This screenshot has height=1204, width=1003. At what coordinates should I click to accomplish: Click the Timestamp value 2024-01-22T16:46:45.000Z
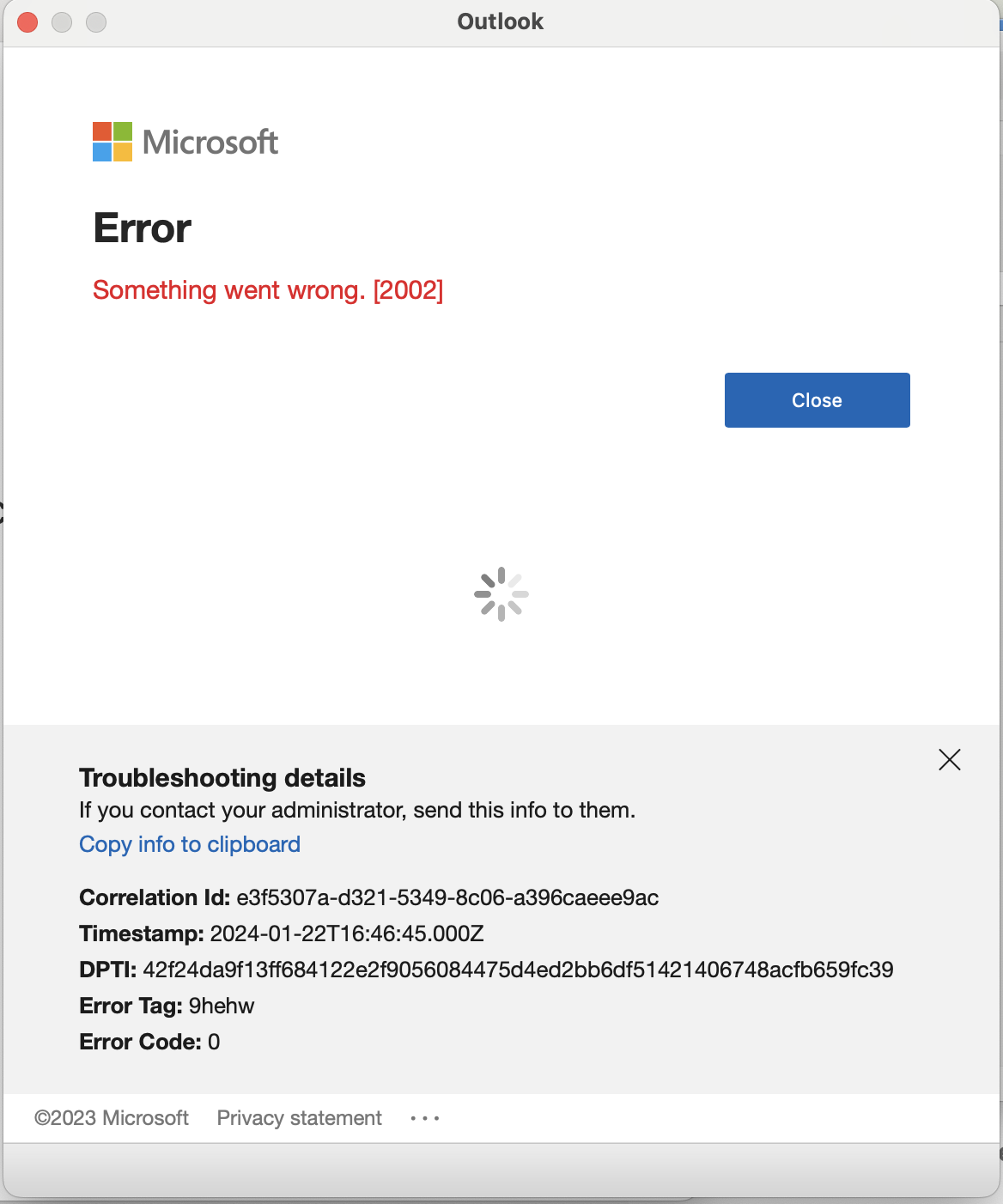(347, 933)
